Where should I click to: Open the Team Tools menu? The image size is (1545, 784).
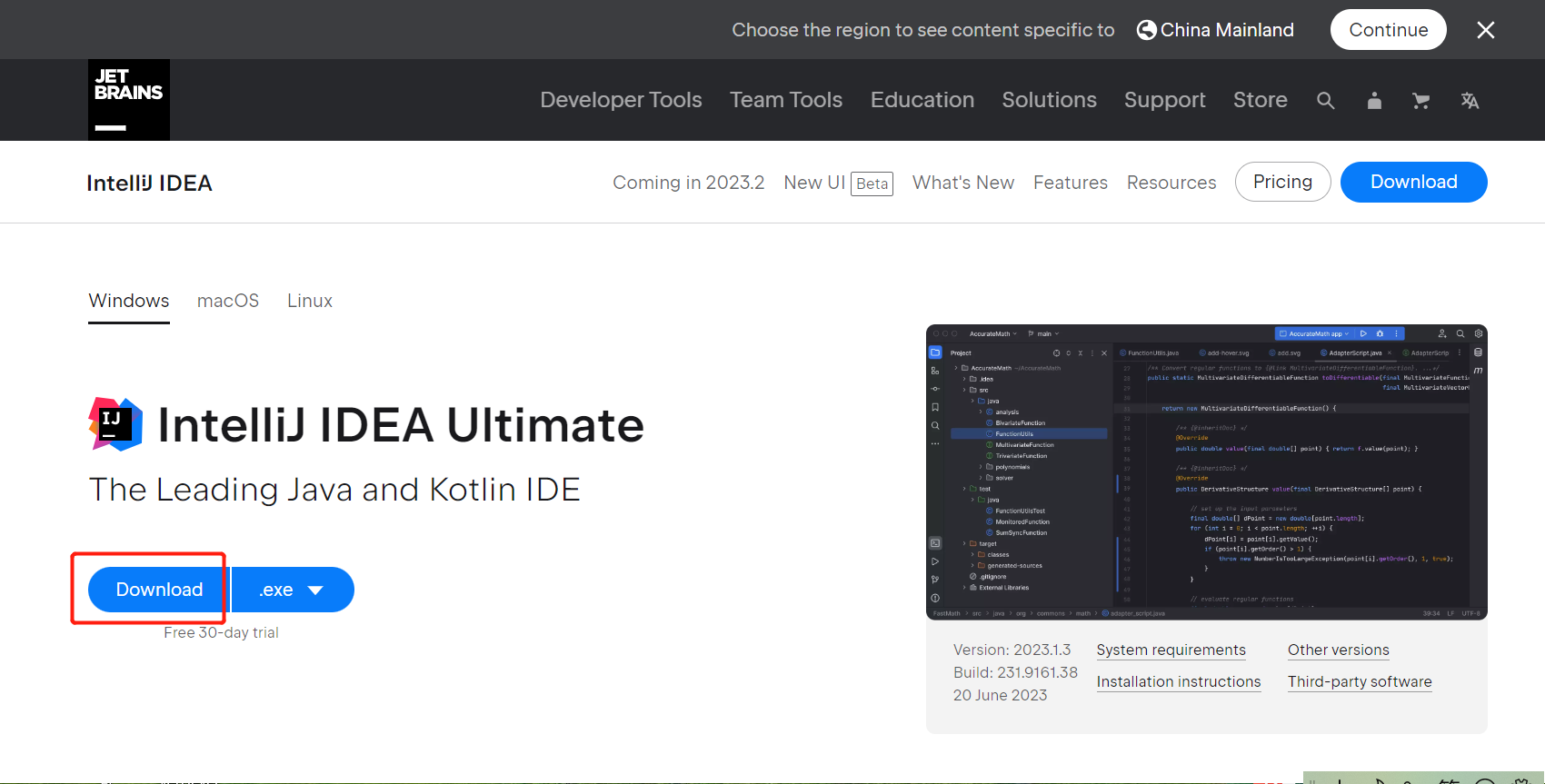[786, 100]
